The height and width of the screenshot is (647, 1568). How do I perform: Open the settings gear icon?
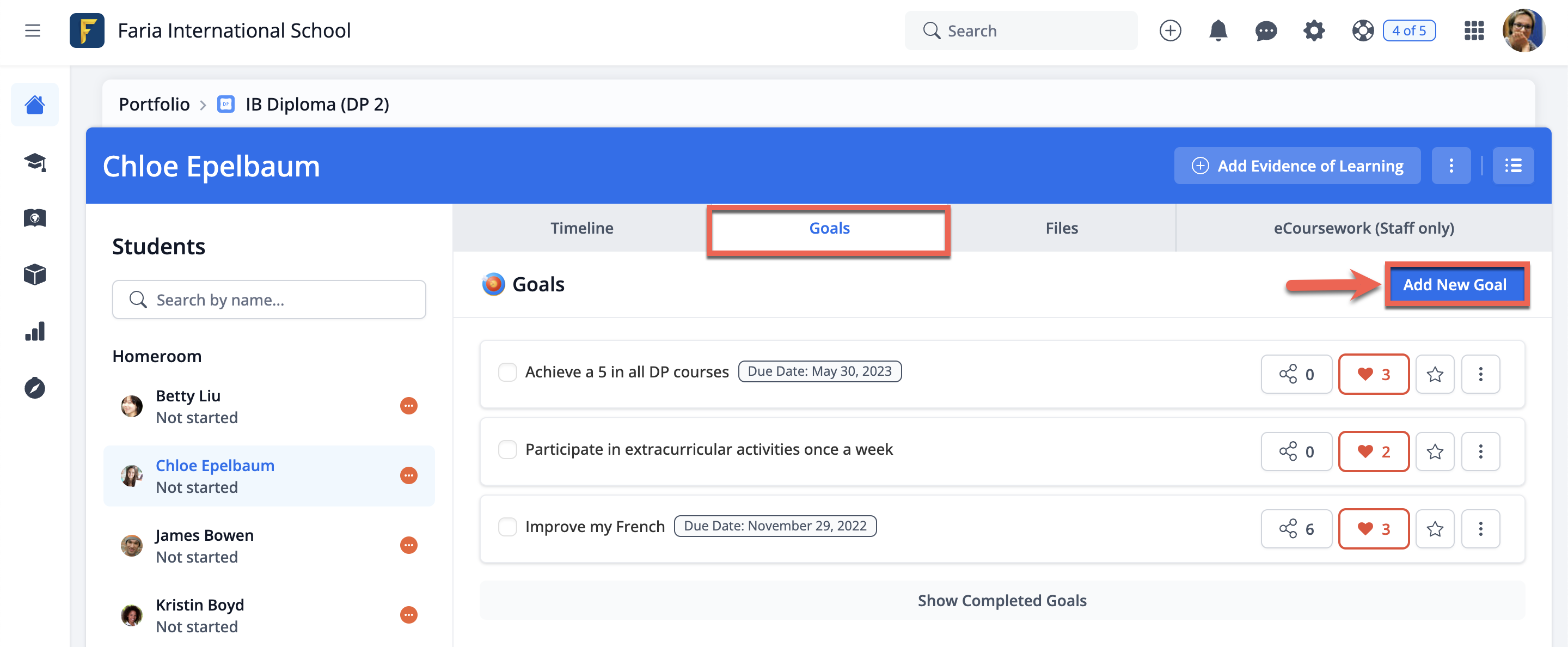pos(1314,30)
